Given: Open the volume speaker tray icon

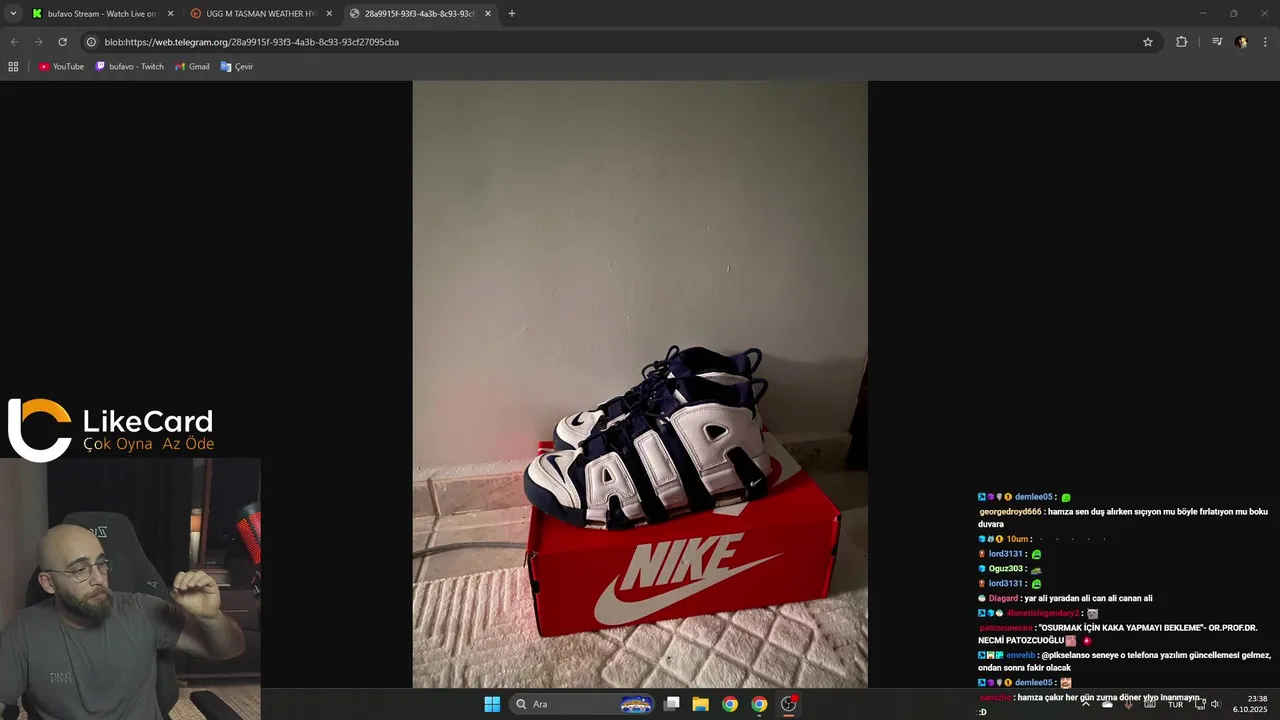Looking at the screenshot, I should coord(1216,704).
